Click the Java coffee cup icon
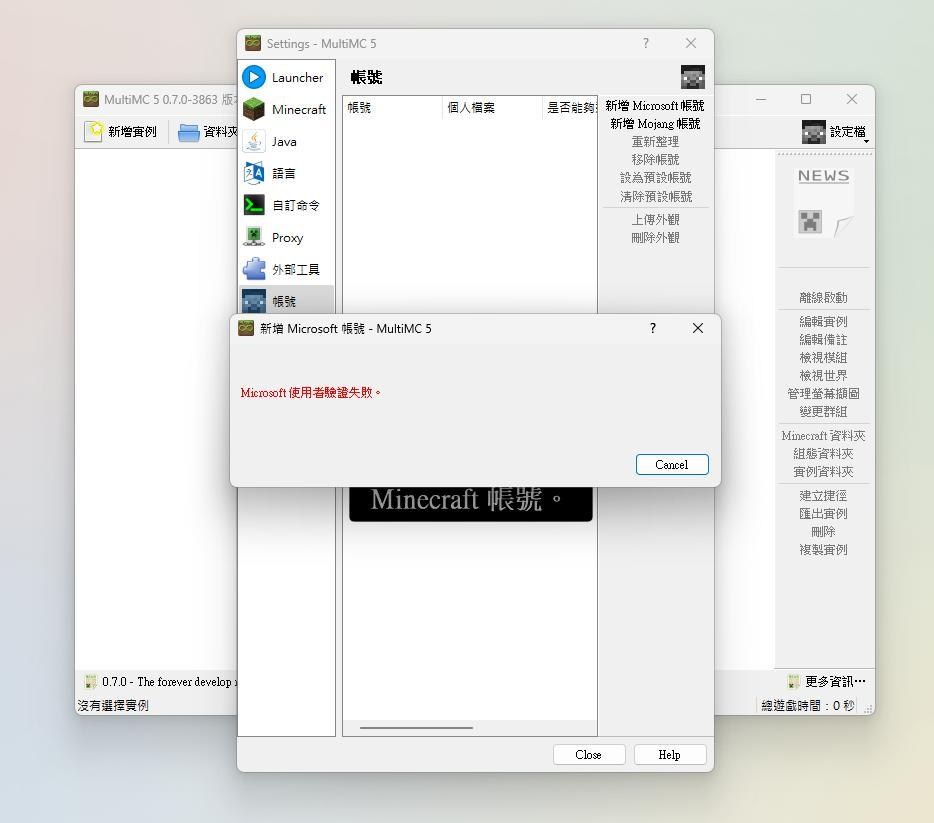Screen dimensions: 934x823 [254, 142]
